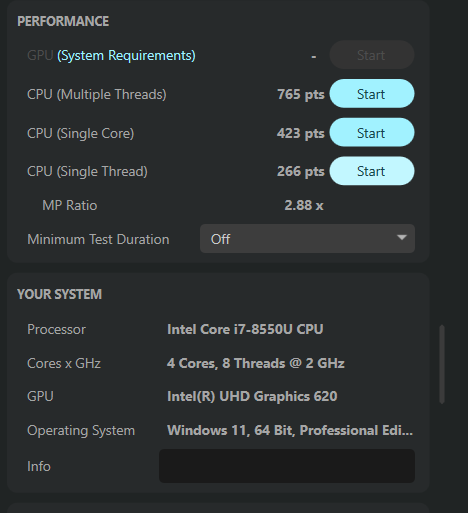468x513 pixels.
Task: Click the 266 pts single thread score
Action: click(301, 171)
